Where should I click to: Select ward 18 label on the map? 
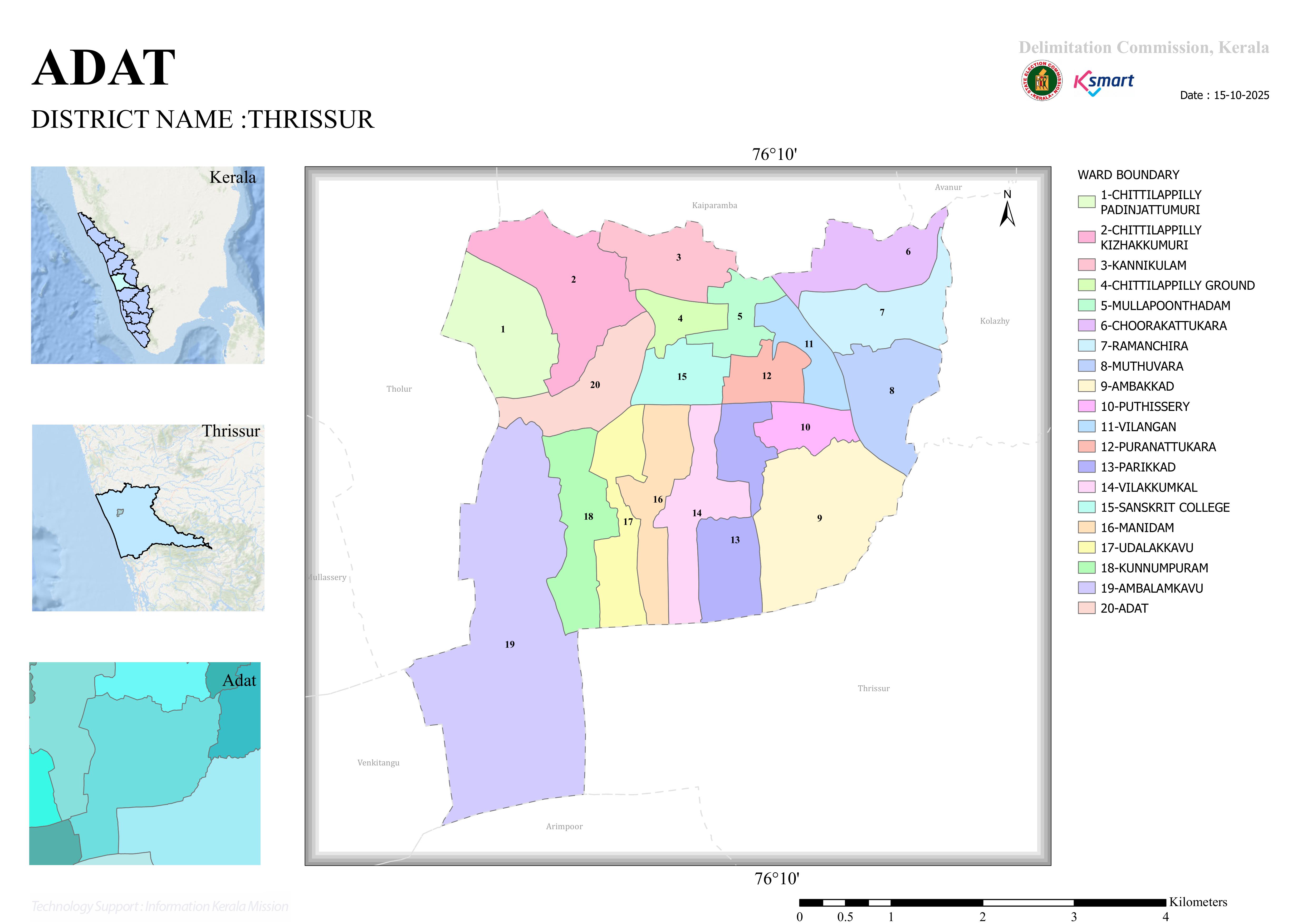(x=589, y=517)
